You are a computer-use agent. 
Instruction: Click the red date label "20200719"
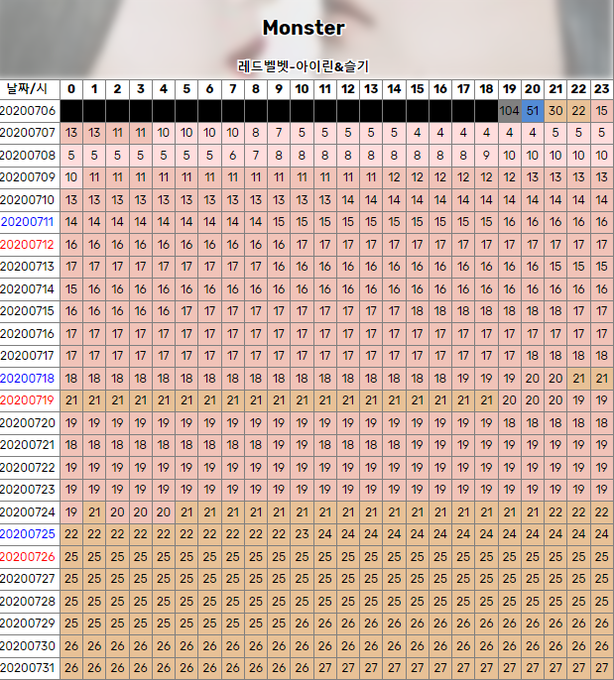click(28, 400)
